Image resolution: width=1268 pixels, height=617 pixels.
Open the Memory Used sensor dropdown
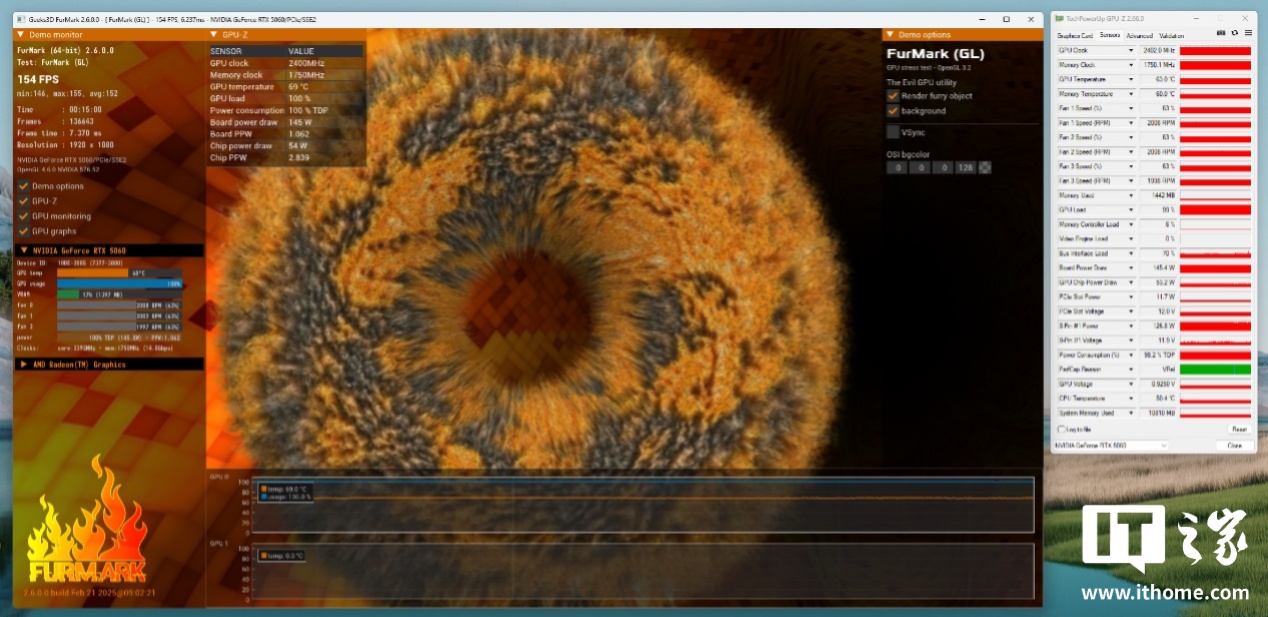(1131, 195)
